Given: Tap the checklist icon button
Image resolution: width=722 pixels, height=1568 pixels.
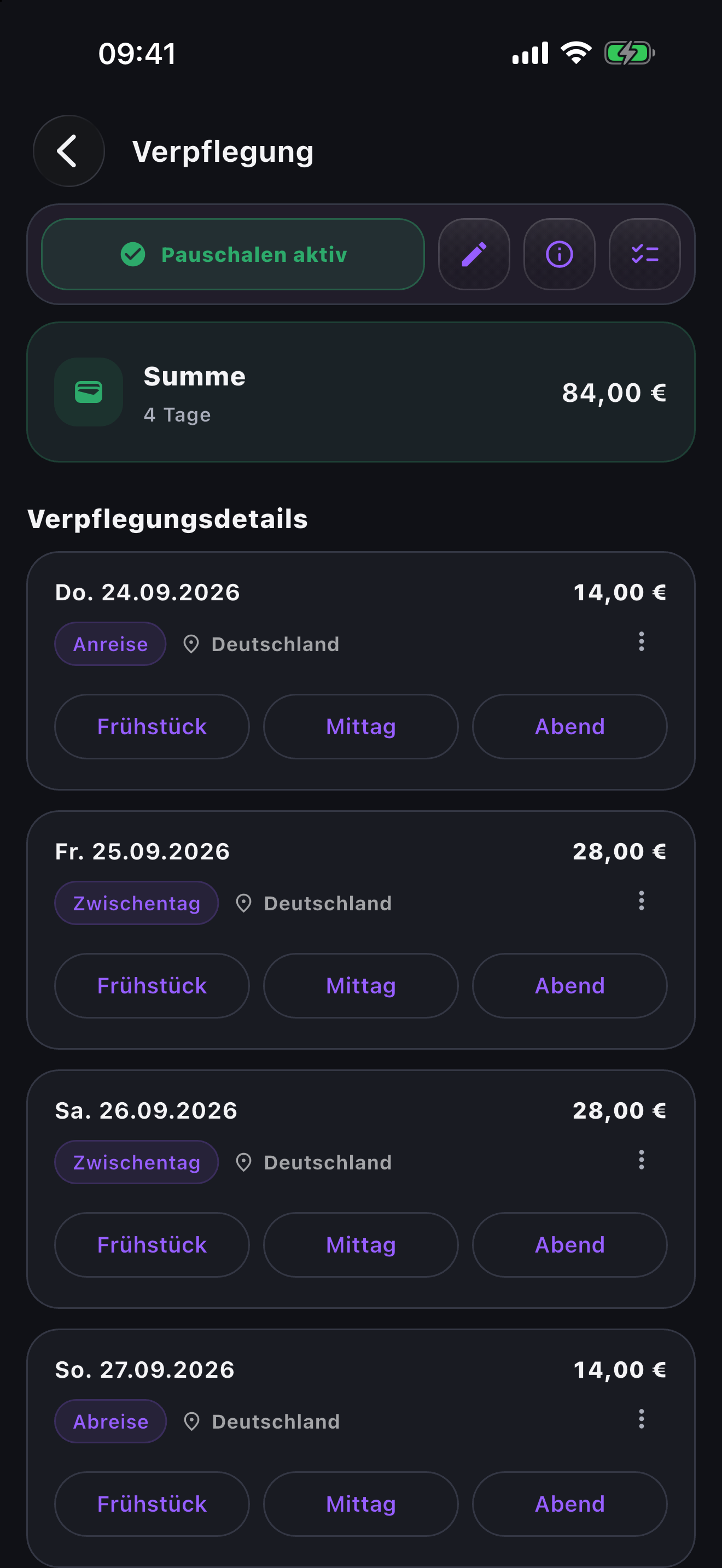Looking at the screenshot, I should 644,254.
